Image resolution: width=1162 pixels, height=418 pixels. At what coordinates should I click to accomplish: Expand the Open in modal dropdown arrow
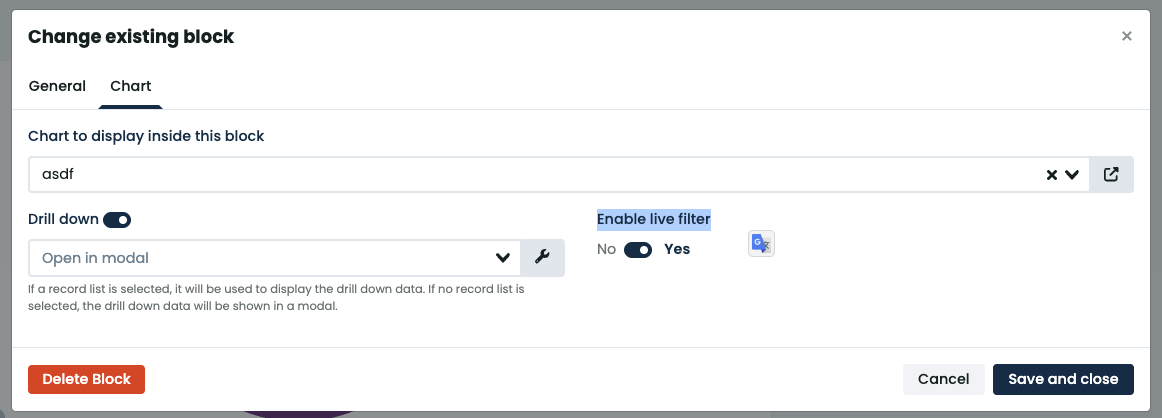502,258
